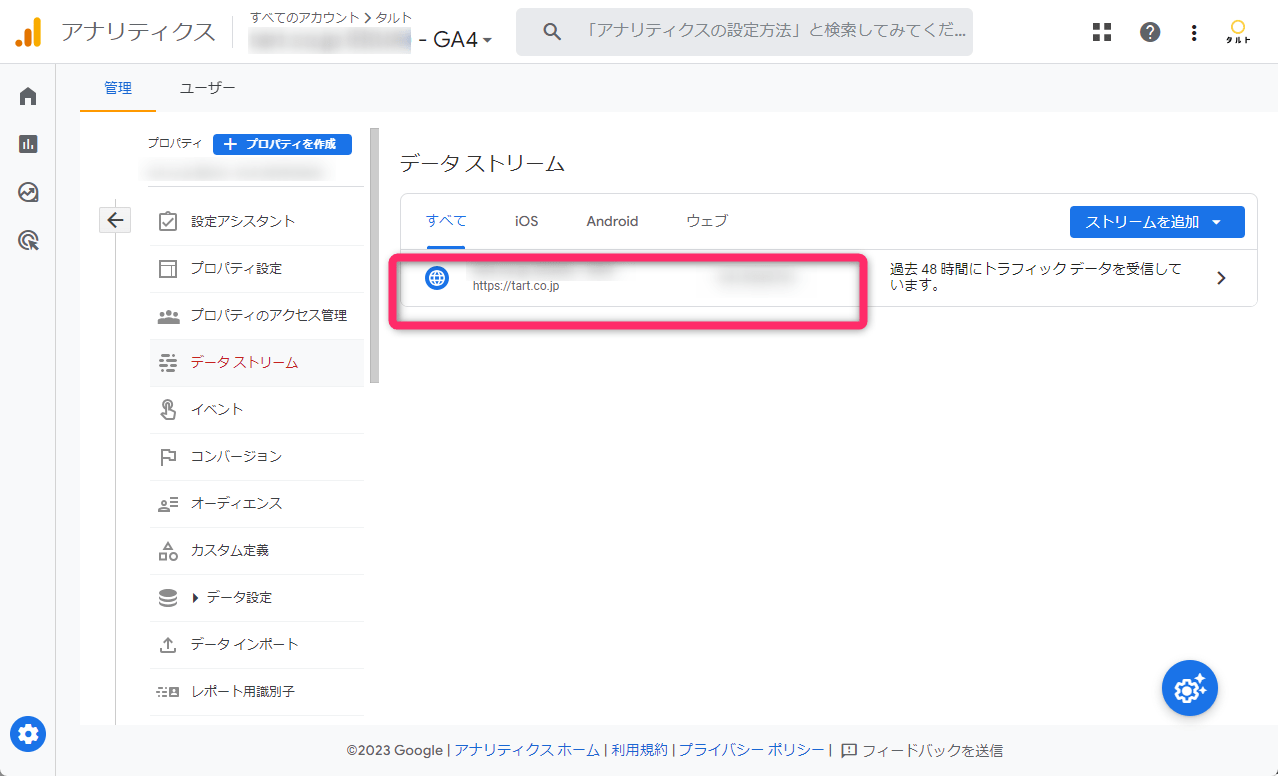1278x776 pixels.
Task: Open the プライバシーポリシー footer link
Action: pos(753,750)
